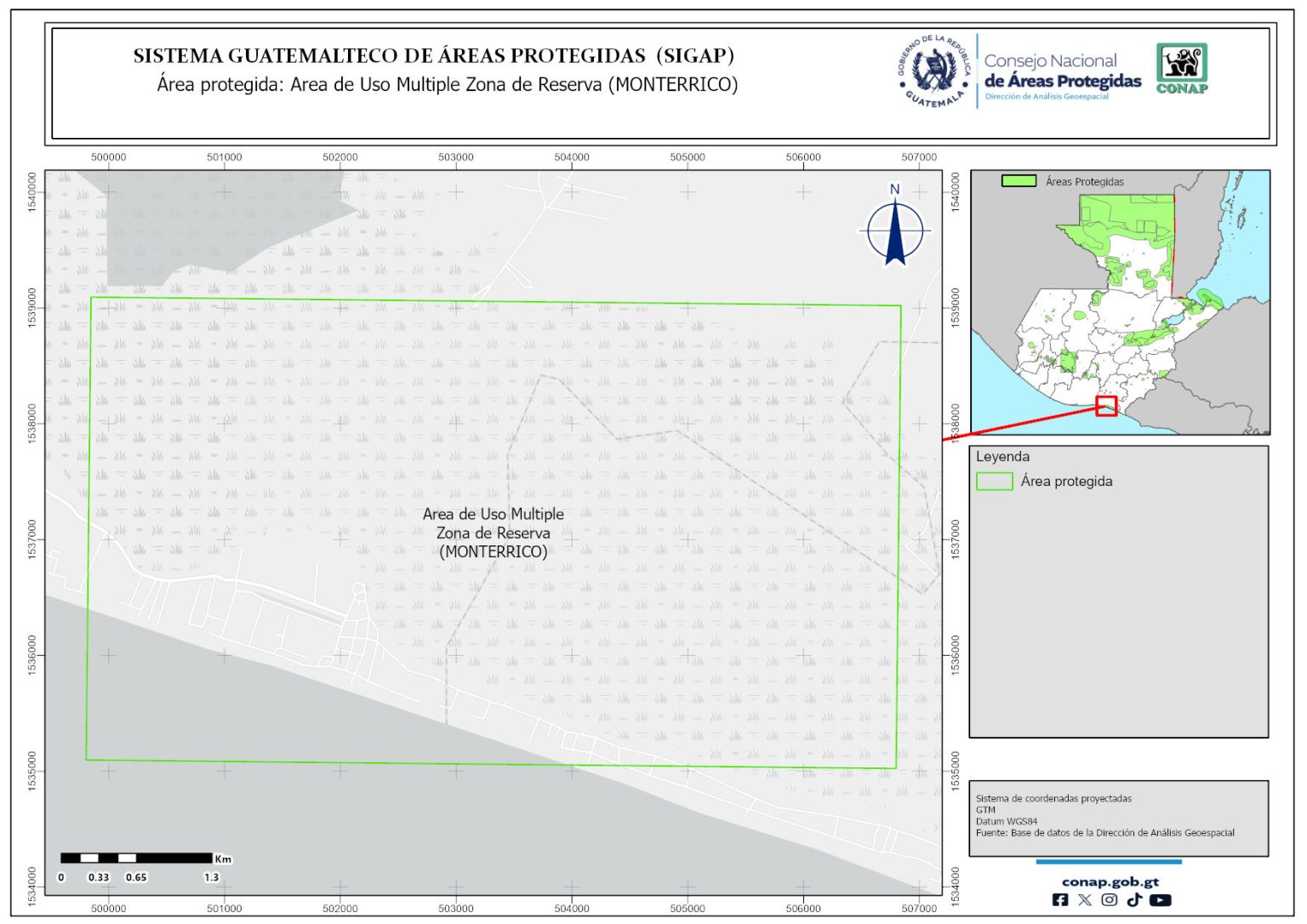The height and width of the screenshot is (924, 1307).
Task: Click the Dirección de Análisis Geoespacial subtitle
Action: pyautogui.click(x=1047, y=97)
